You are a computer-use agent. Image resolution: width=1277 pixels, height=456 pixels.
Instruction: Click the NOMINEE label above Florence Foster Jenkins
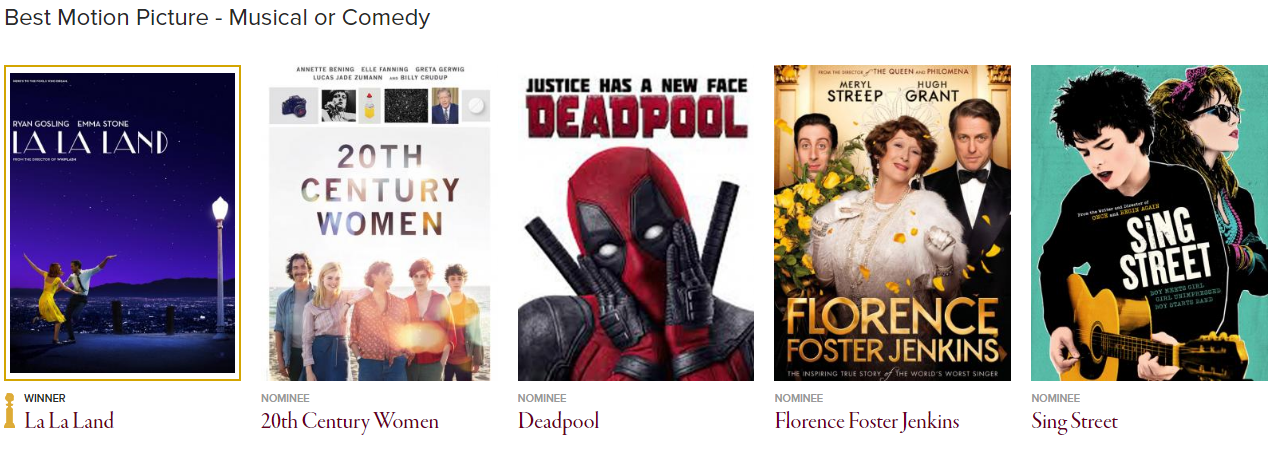coord(798,398)
